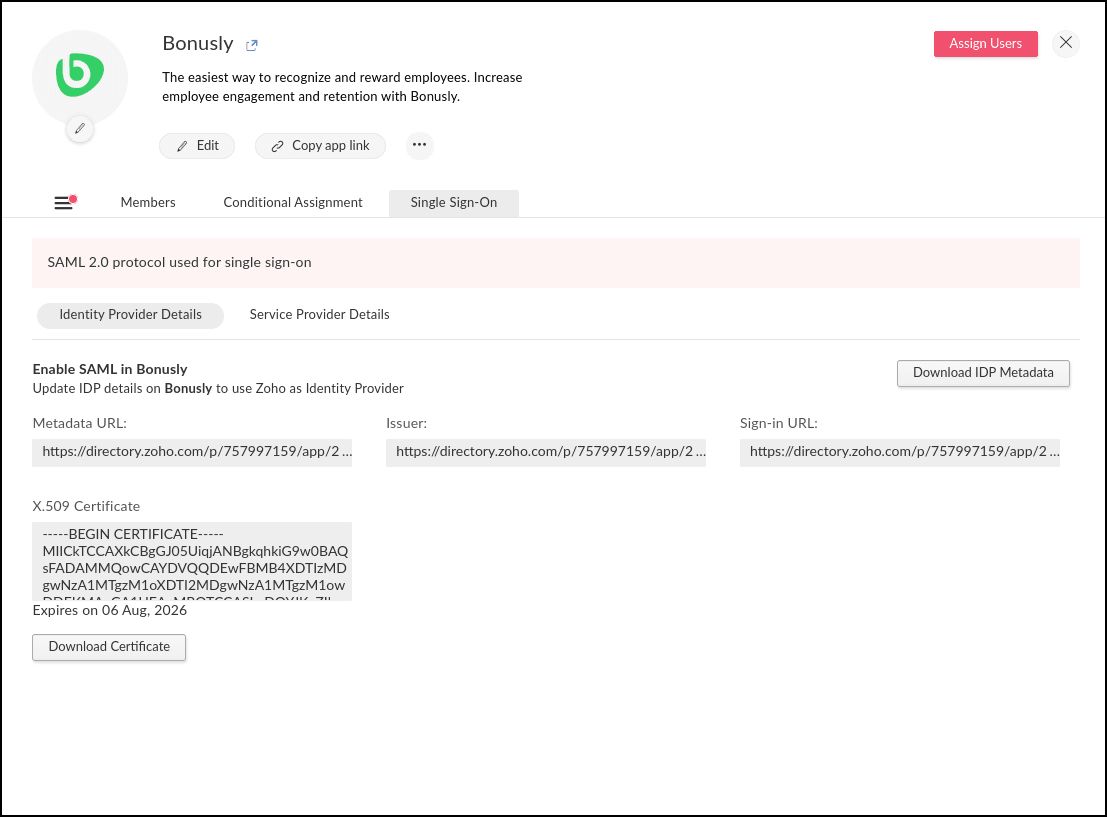Open the Bonusly external link icon
The height and width of the screenshot is (817, 1107).
point(251,45)
